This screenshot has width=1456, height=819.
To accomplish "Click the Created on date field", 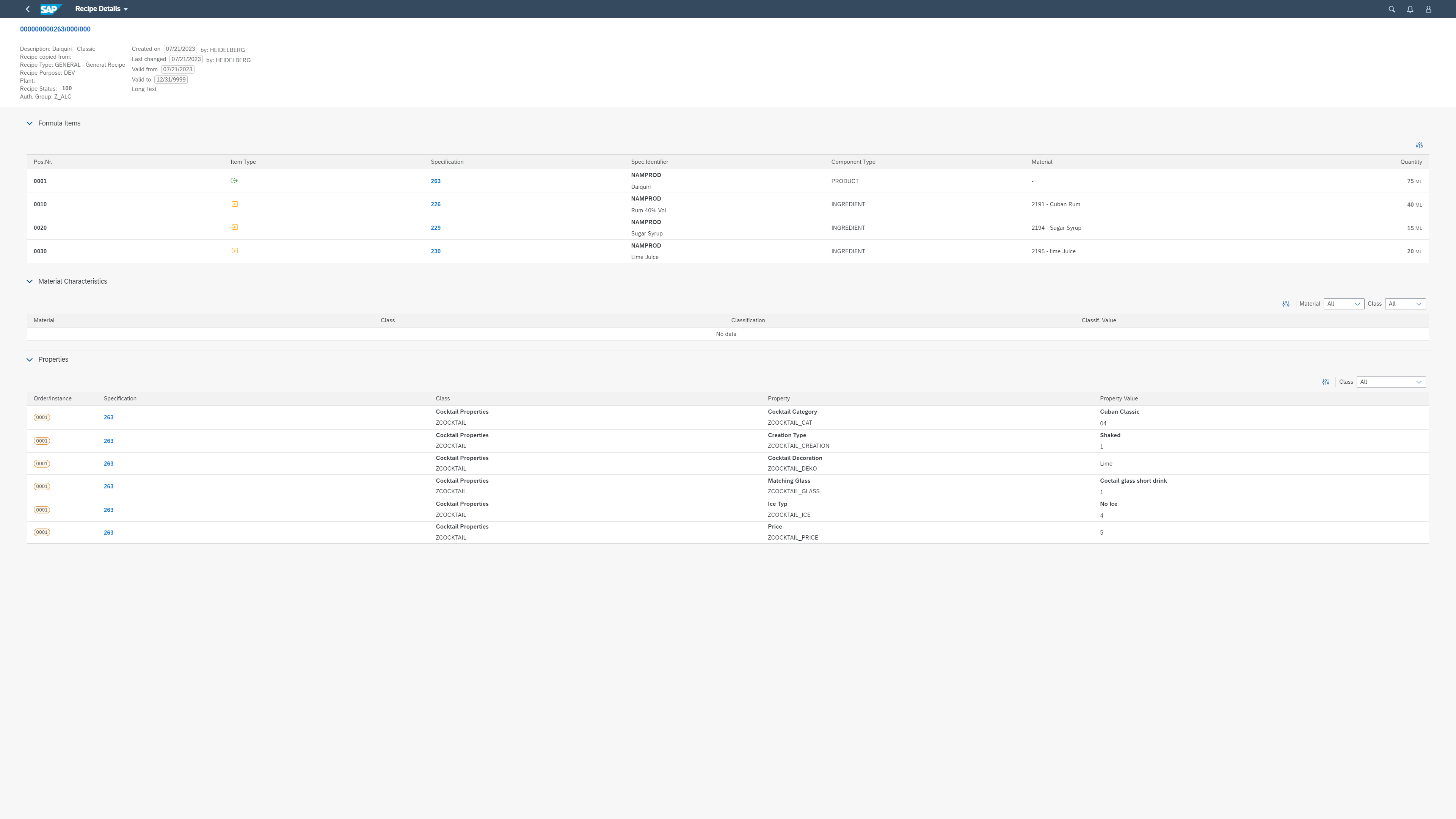I will click(x=180, y=49).
